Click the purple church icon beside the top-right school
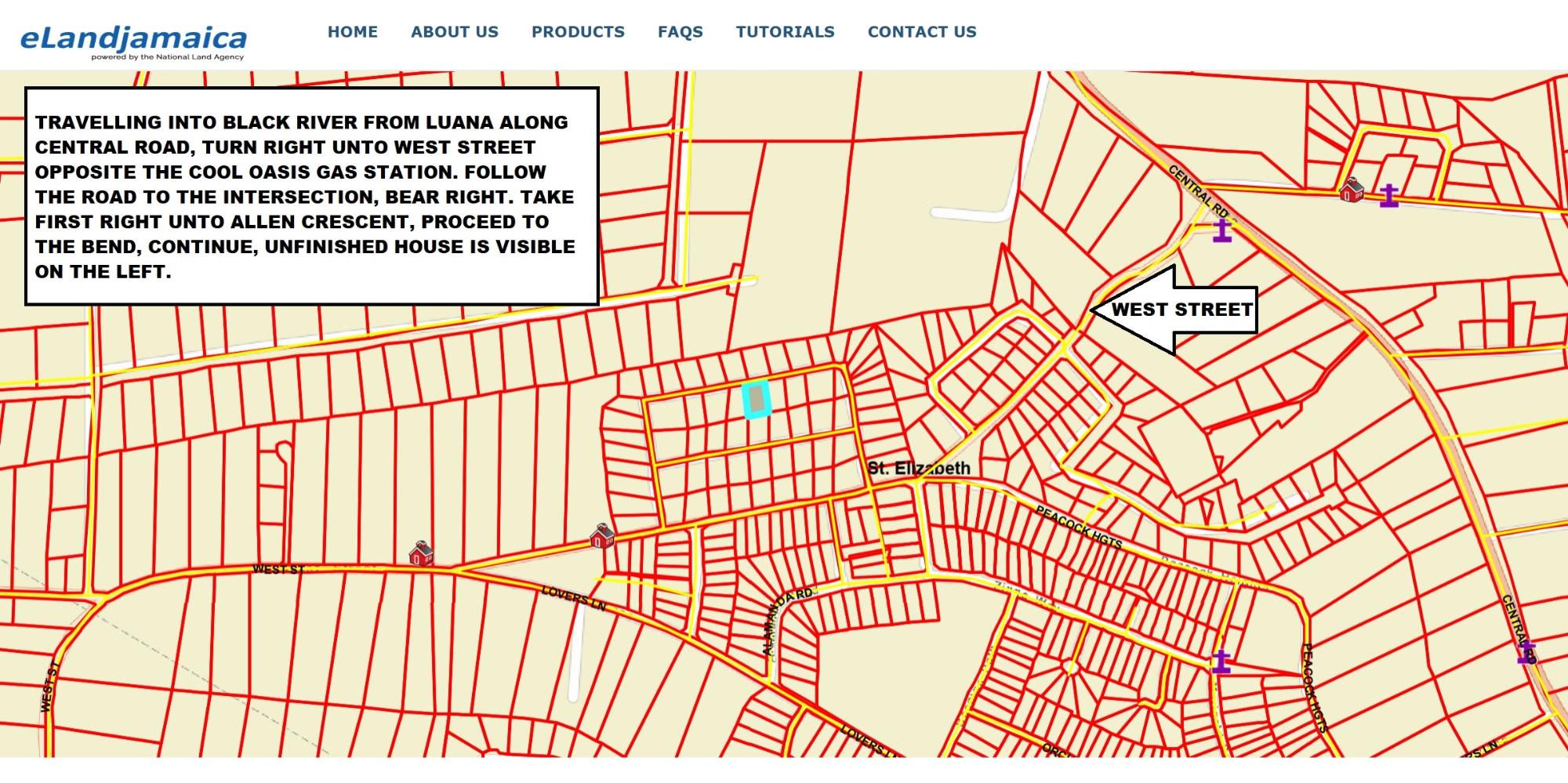The width and height of the screenshot is (1568, 783). tap(1389, 195)
